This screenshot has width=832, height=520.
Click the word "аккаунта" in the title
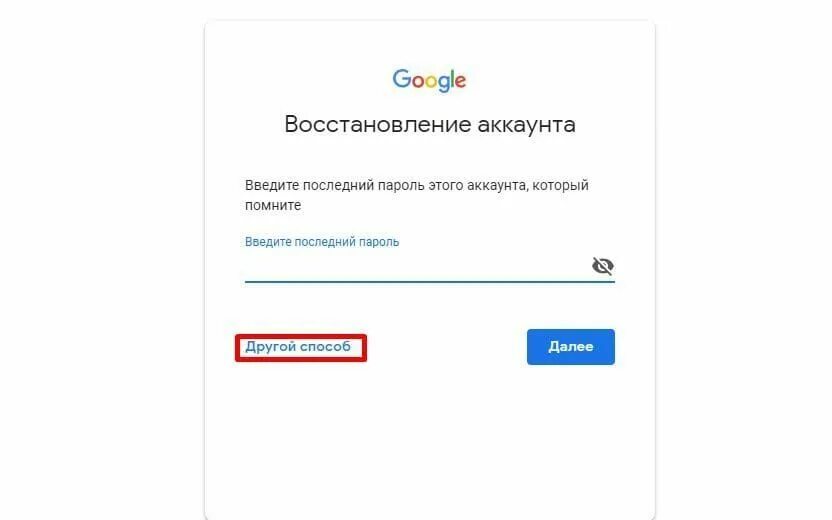[526, 125]
